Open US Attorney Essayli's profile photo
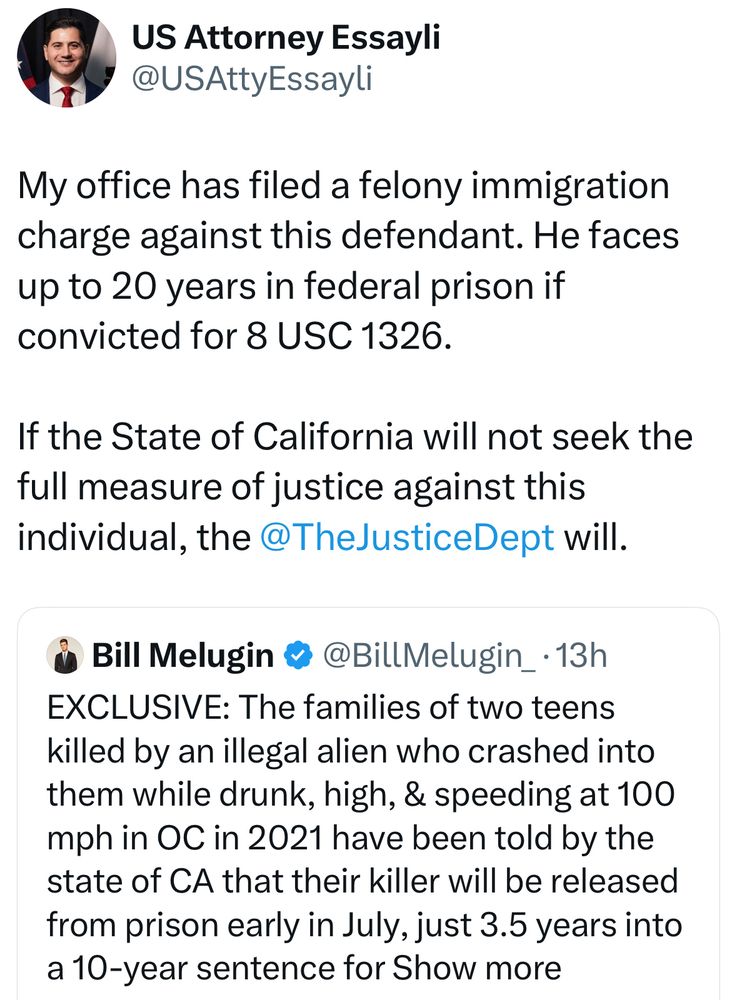Image resolution: width=737 pixels, height=1000 pixels. tap(65, 58)
